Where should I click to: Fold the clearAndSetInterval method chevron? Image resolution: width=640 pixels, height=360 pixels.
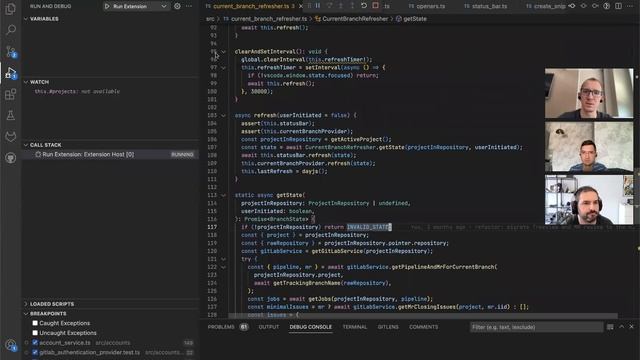click(x=223, y=52)
